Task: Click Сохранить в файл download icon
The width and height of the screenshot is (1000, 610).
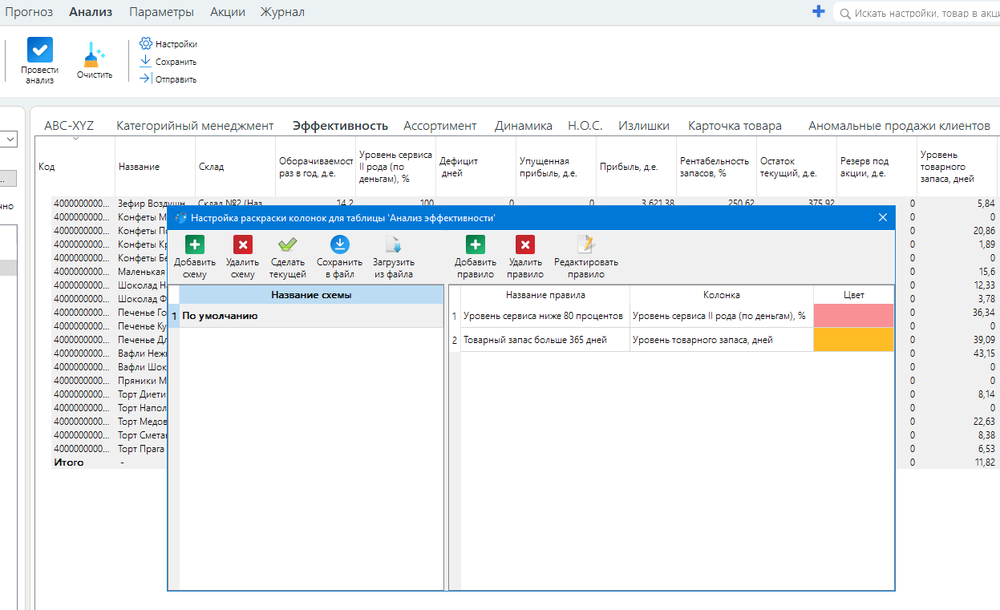Action: (339, 246)
